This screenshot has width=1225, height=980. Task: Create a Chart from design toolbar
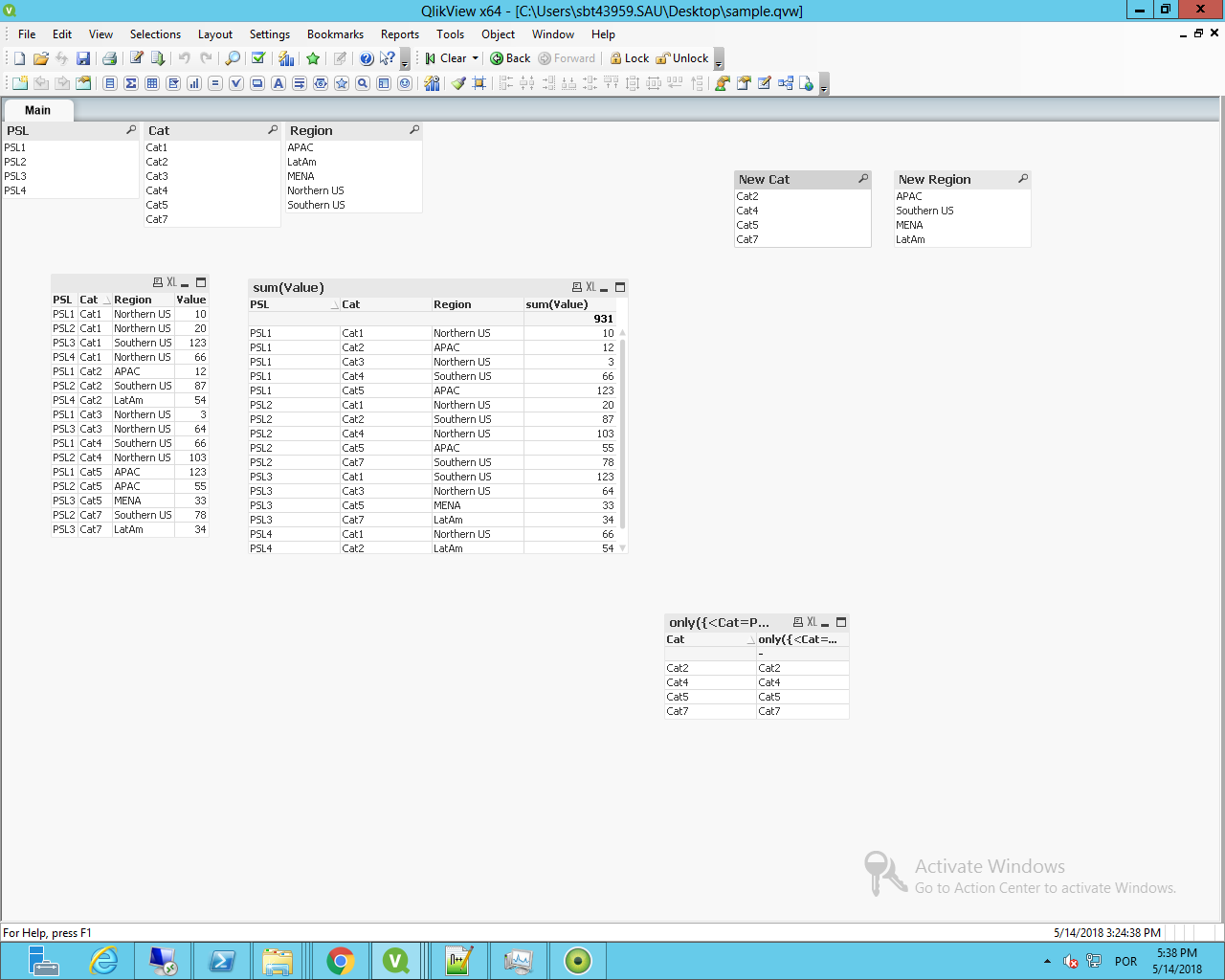pyautogui.click(x=194, y=83)
